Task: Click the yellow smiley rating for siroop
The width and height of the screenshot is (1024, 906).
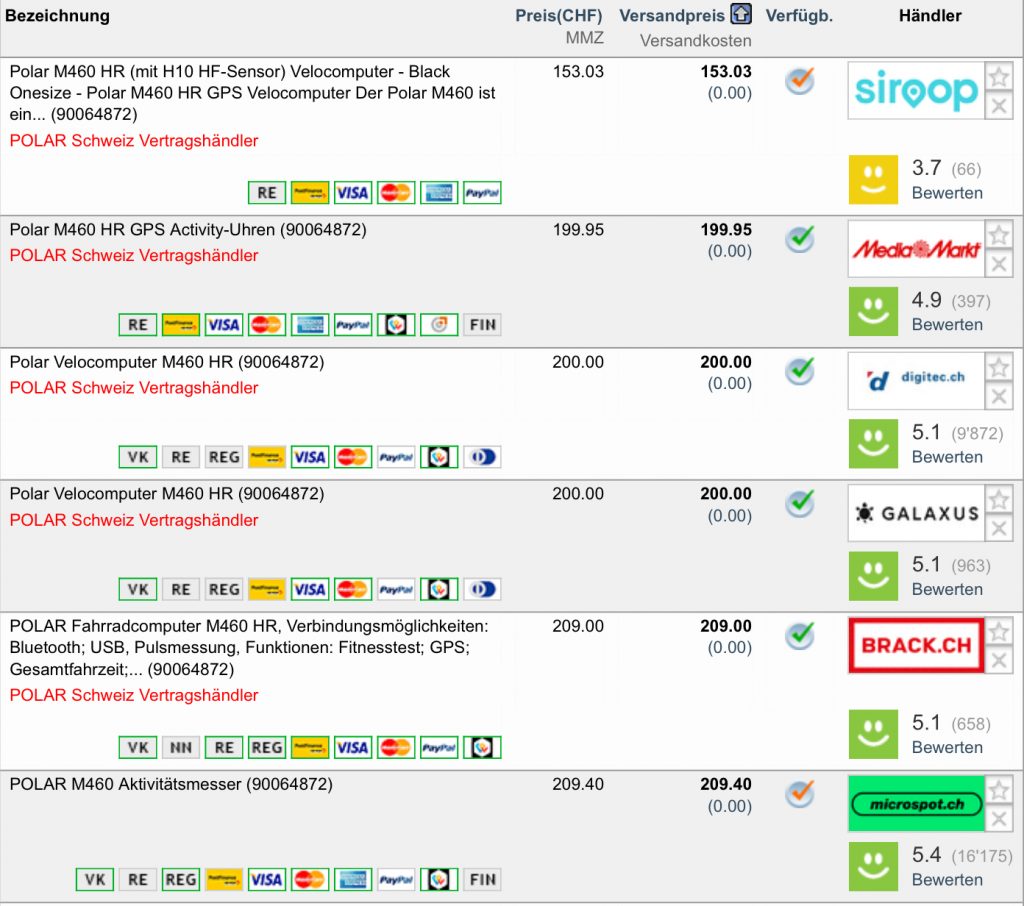Action: [873, 180]
